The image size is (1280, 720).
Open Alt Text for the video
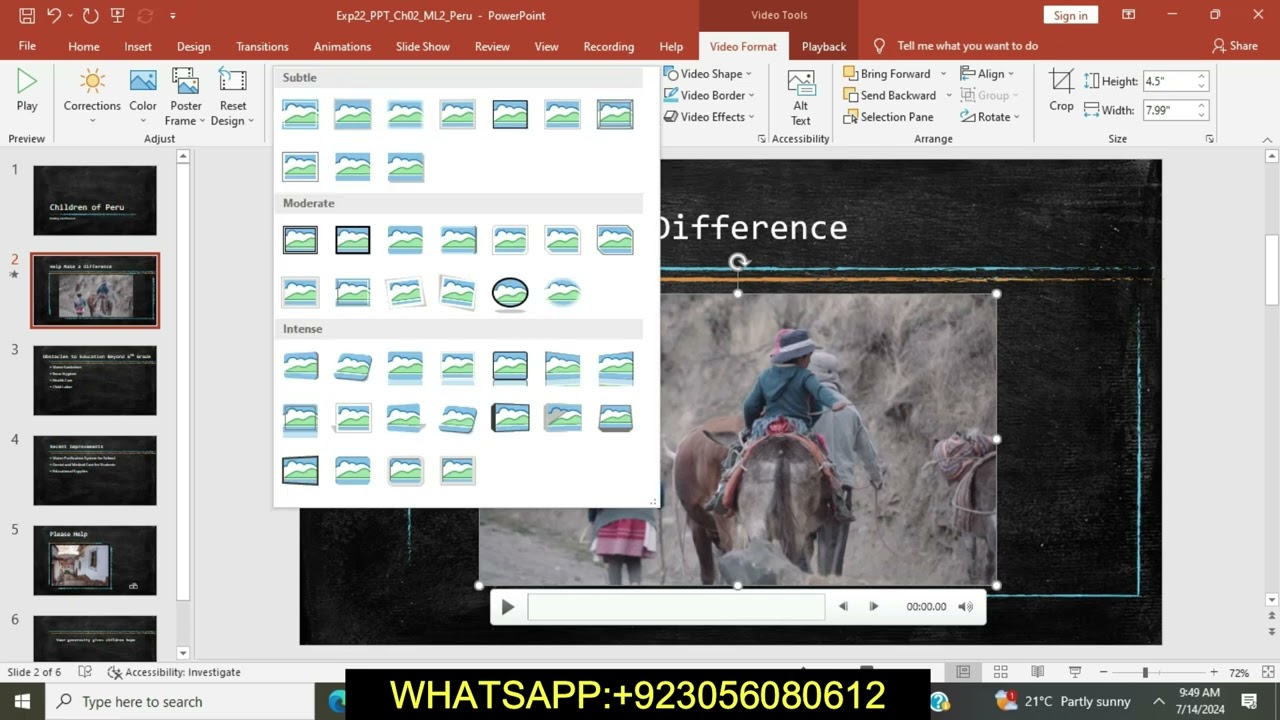pyautogui.click(x=801, y=98)
